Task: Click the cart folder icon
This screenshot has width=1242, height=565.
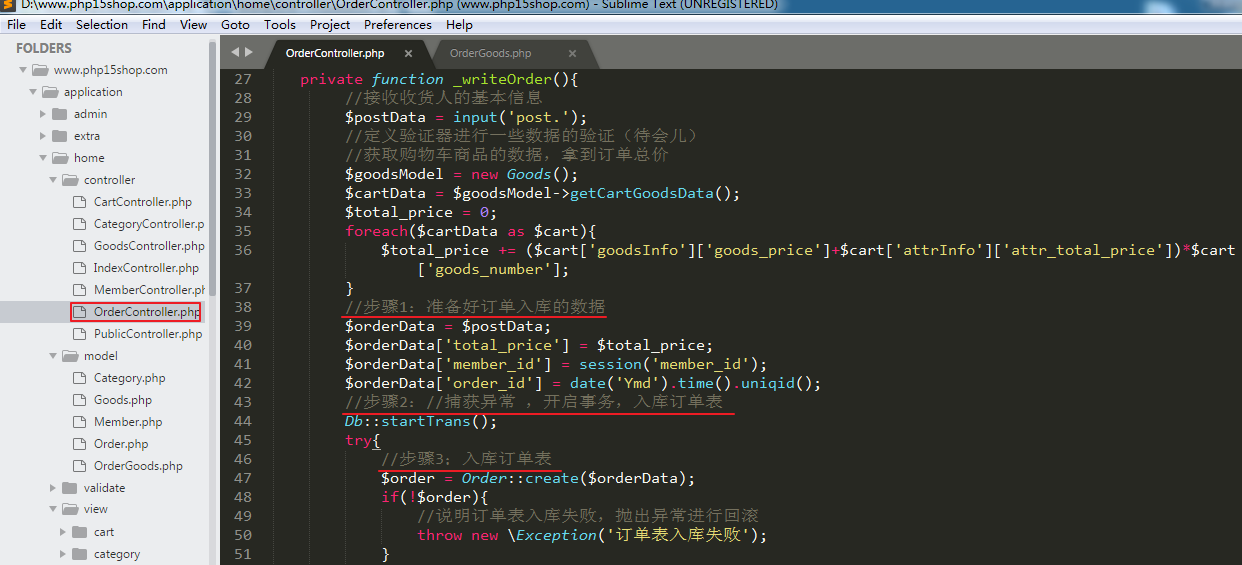Action: tap(79, 532)
